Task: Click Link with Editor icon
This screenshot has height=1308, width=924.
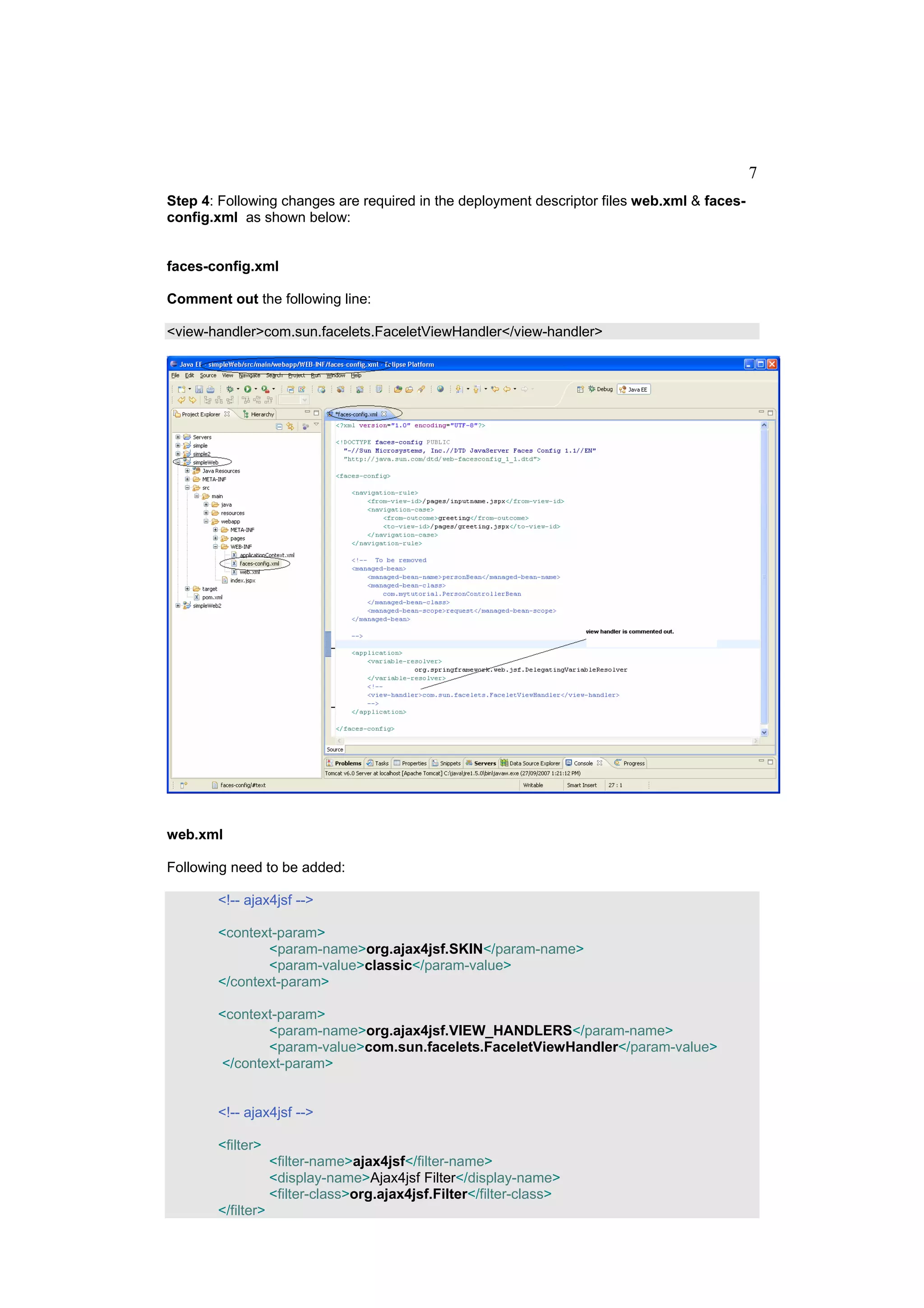Action: 291,427
